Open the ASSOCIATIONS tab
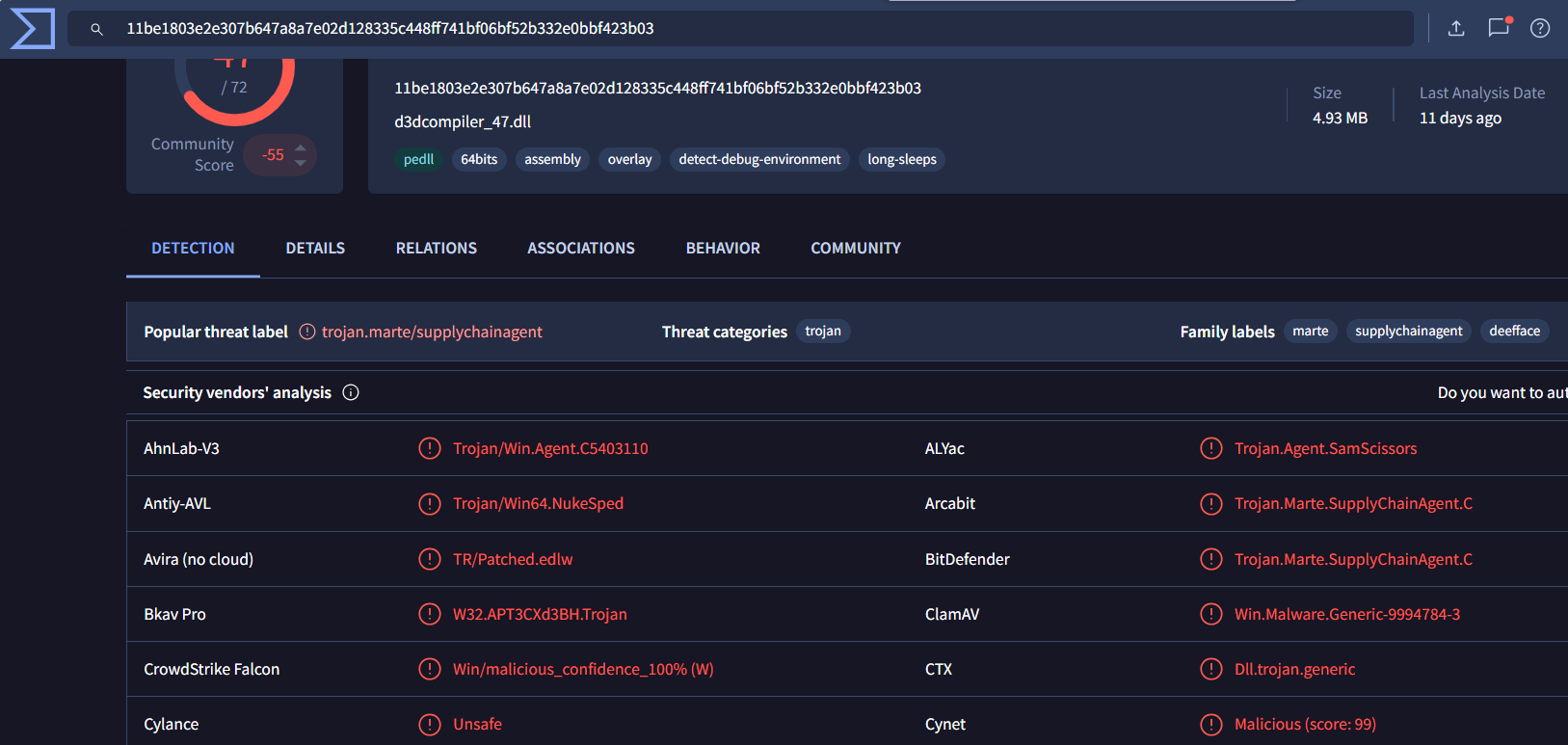The image size is (1568, 745). 581,248
